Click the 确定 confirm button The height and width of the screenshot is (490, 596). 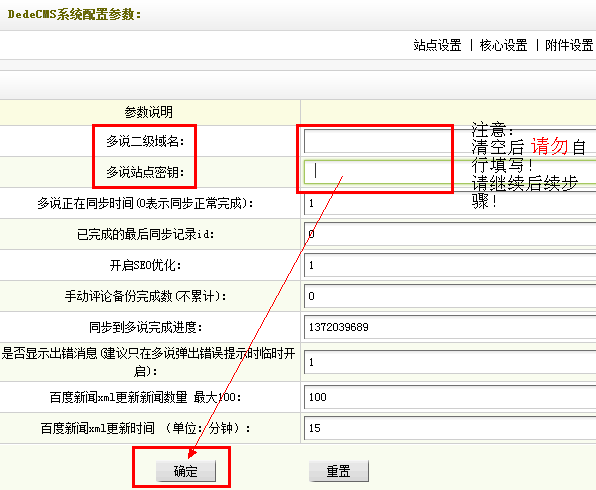[x=186, y=471]
